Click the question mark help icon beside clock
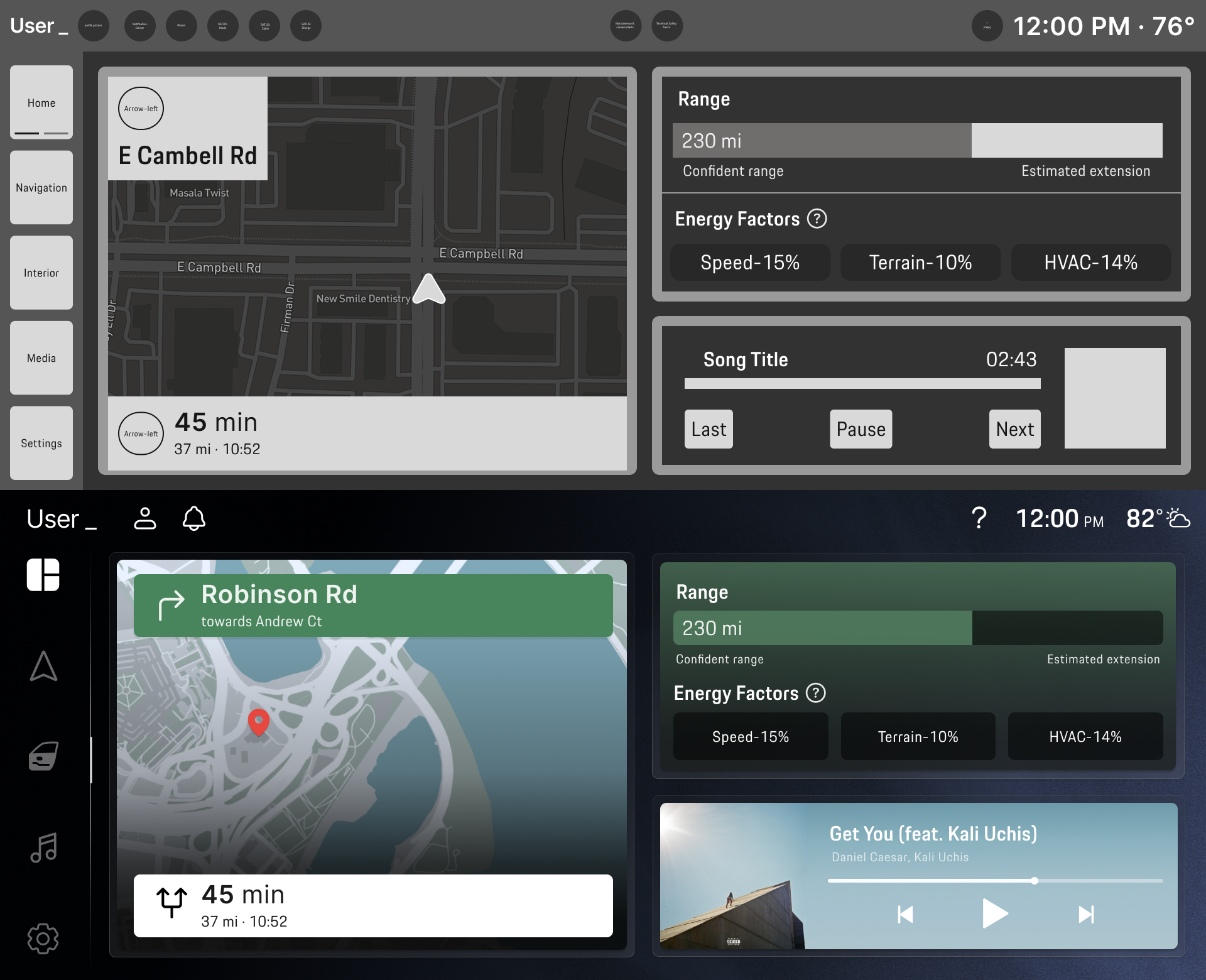The width and height of the screenshot is (1206, 980). pyautogui.click(x=979, y=519)
